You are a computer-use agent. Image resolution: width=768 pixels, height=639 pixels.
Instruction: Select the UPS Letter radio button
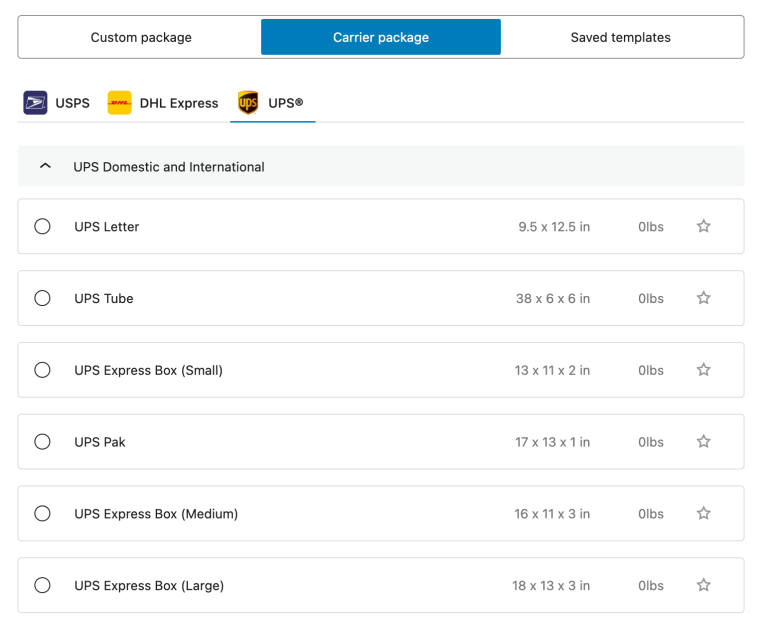pyautogui.click(x=42, y=226)
